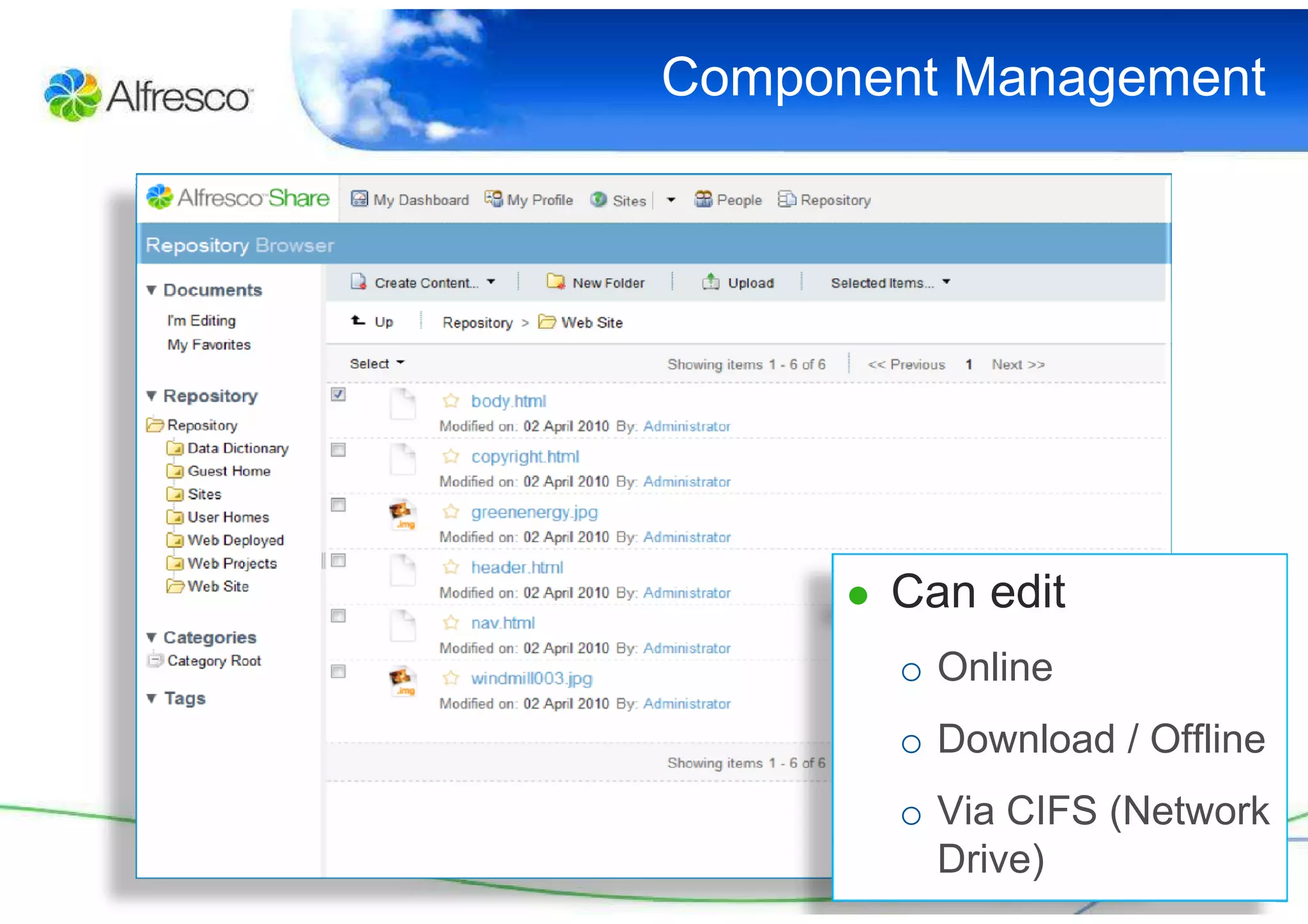Open Repository from the top navigation

[x=835, y=201]
